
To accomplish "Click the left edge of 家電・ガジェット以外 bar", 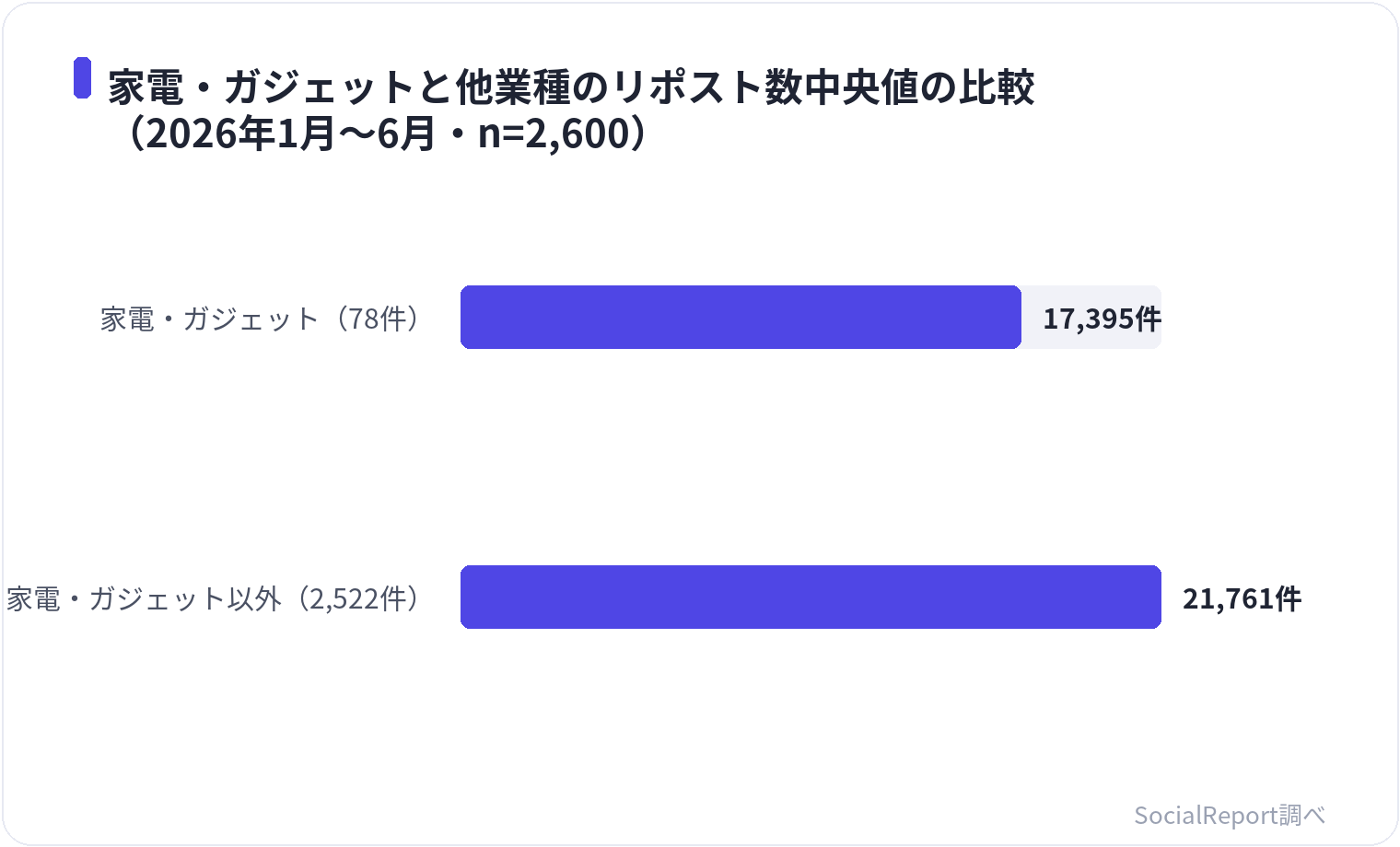I will tap(464, 597).
